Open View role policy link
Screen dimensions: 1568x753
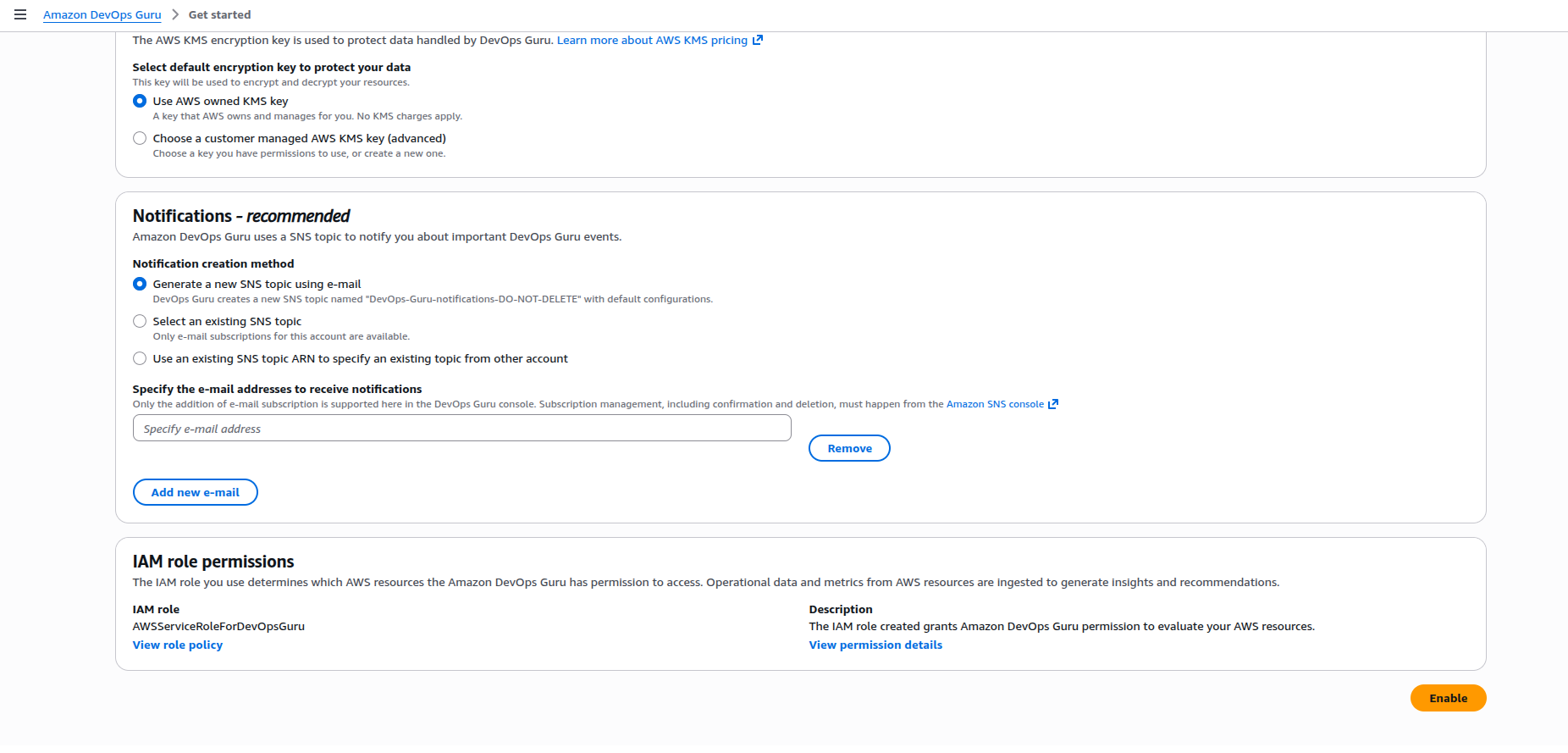(178, 645)
